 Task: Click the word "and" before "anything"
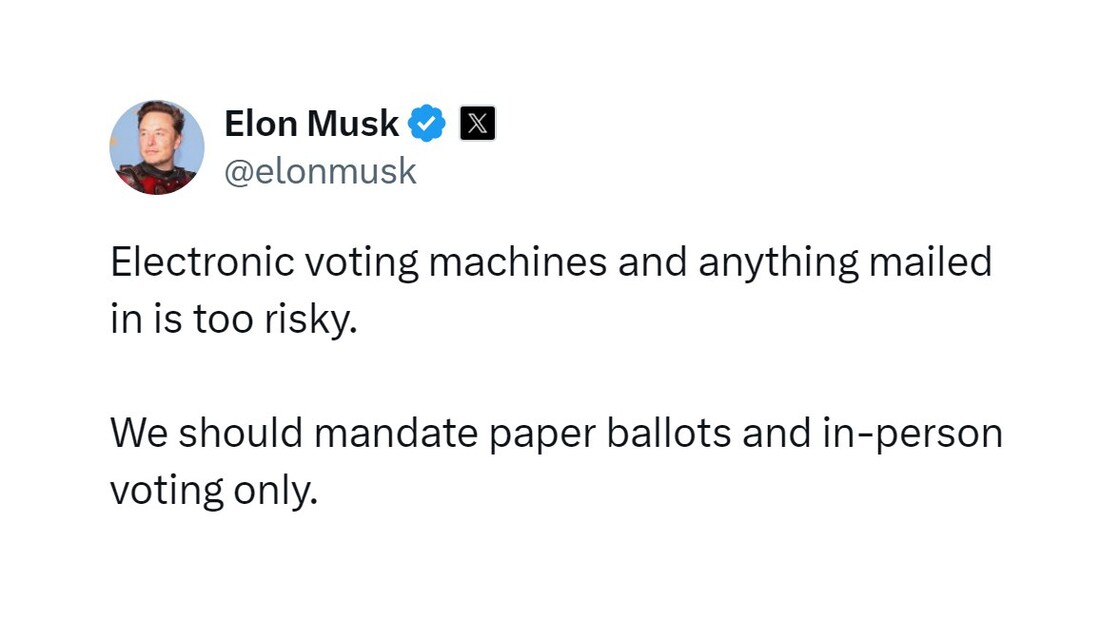pyautogui.click(x=652, y=262)
